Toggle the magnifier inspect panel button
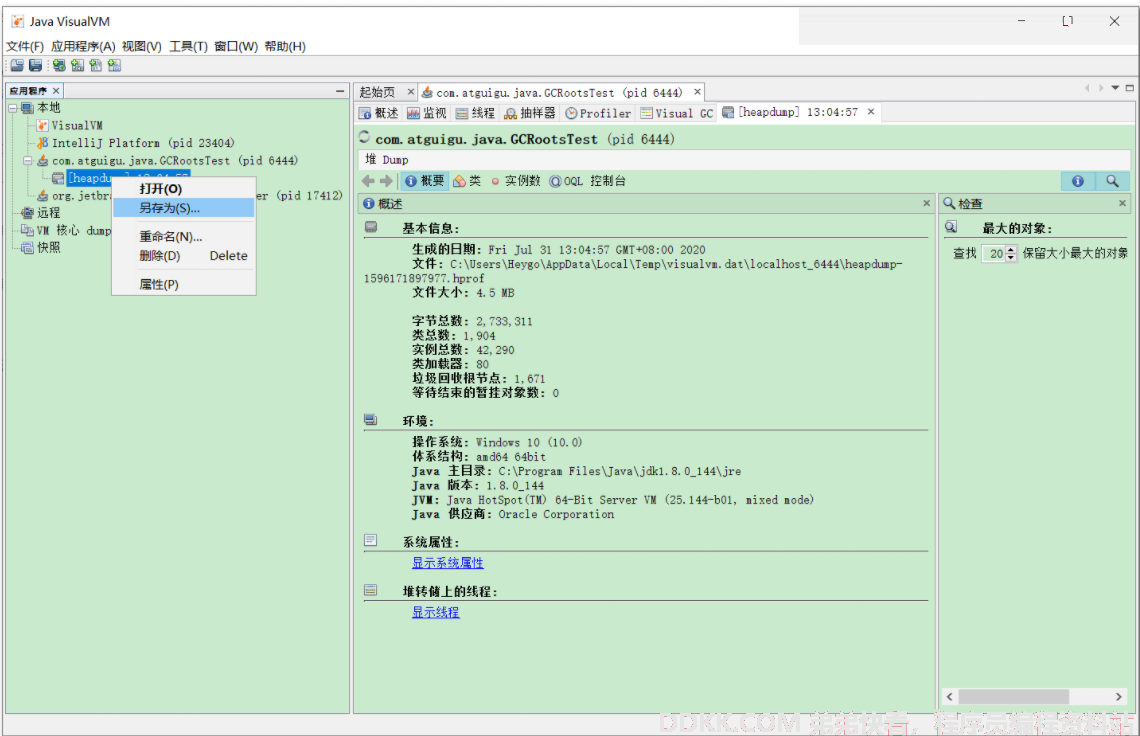1140x736 pixels. click(x=1112, y=181)
